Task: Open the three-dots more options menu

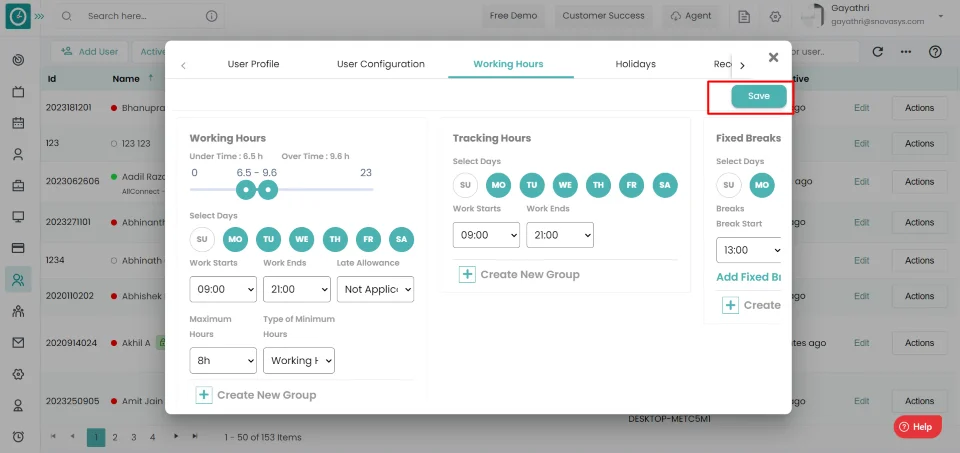Action: (906, 52)
